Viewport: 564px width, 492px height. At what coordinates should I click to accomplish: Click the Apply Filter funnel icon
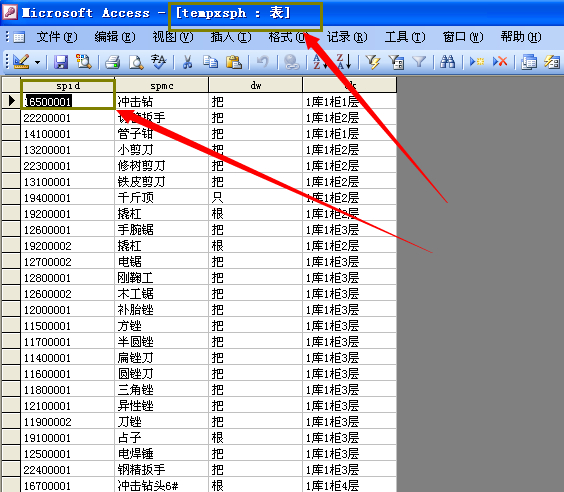(419, 62)
